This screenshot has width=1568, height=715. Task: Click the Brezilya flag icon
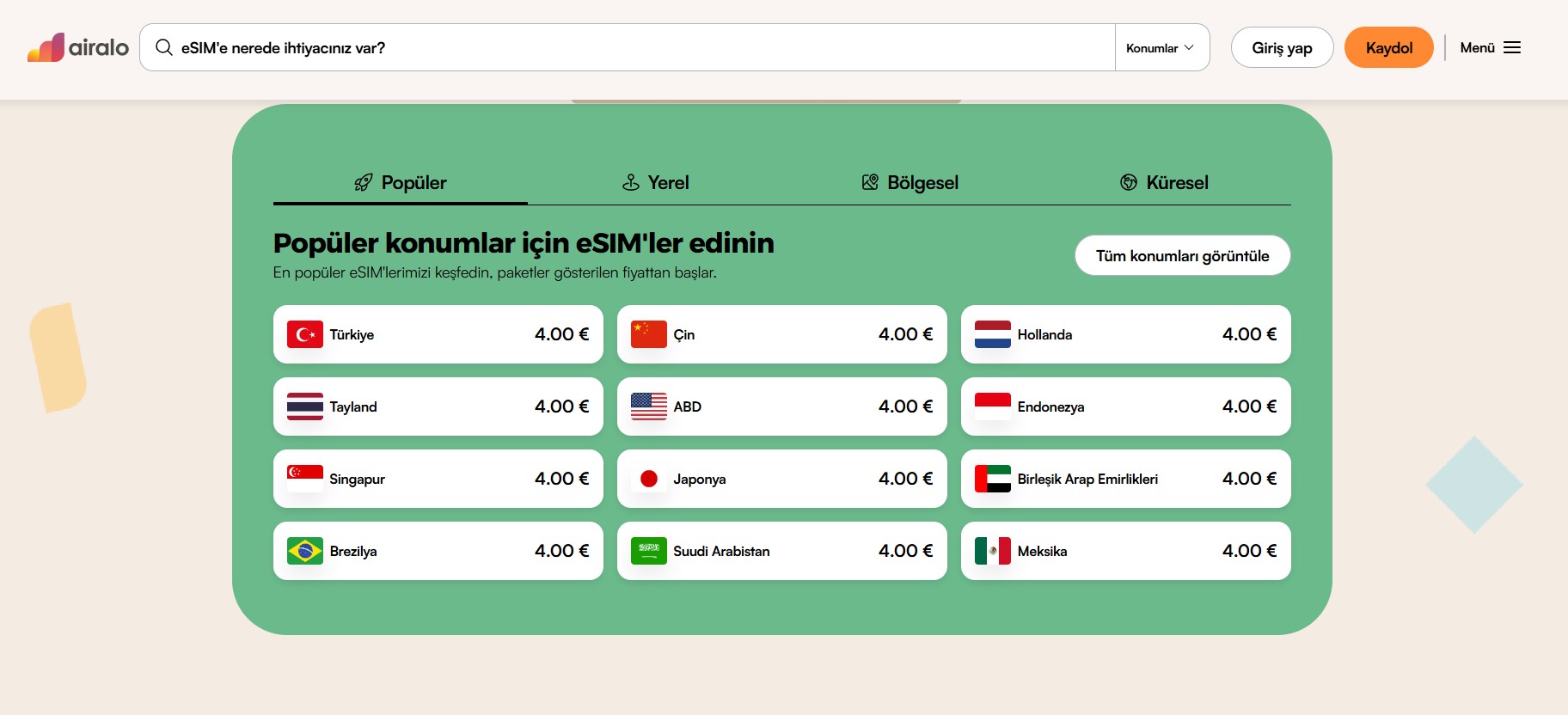304,551
